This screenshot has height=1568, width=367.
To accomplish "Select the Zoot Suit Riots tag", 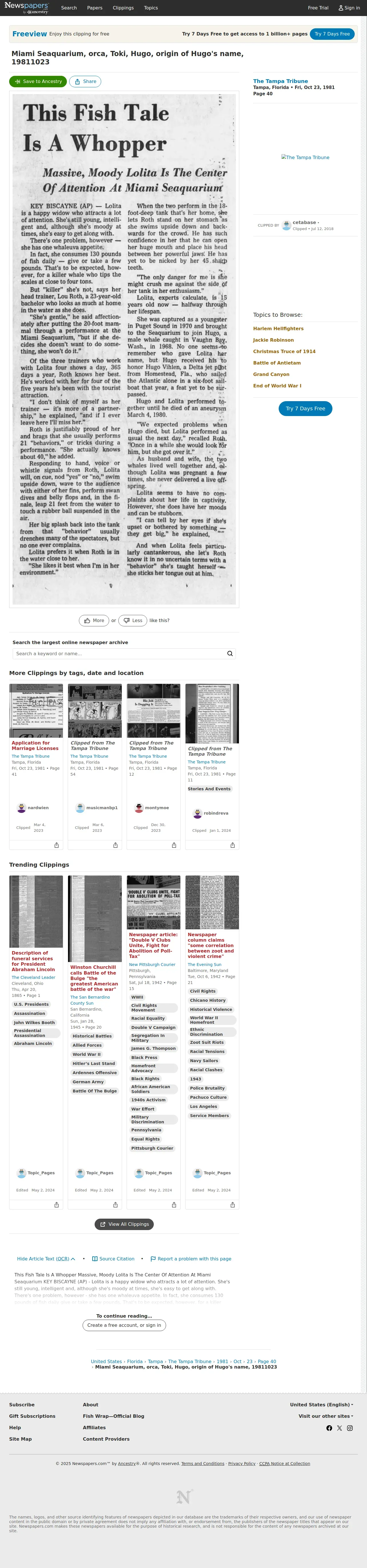I will 207,1042.
